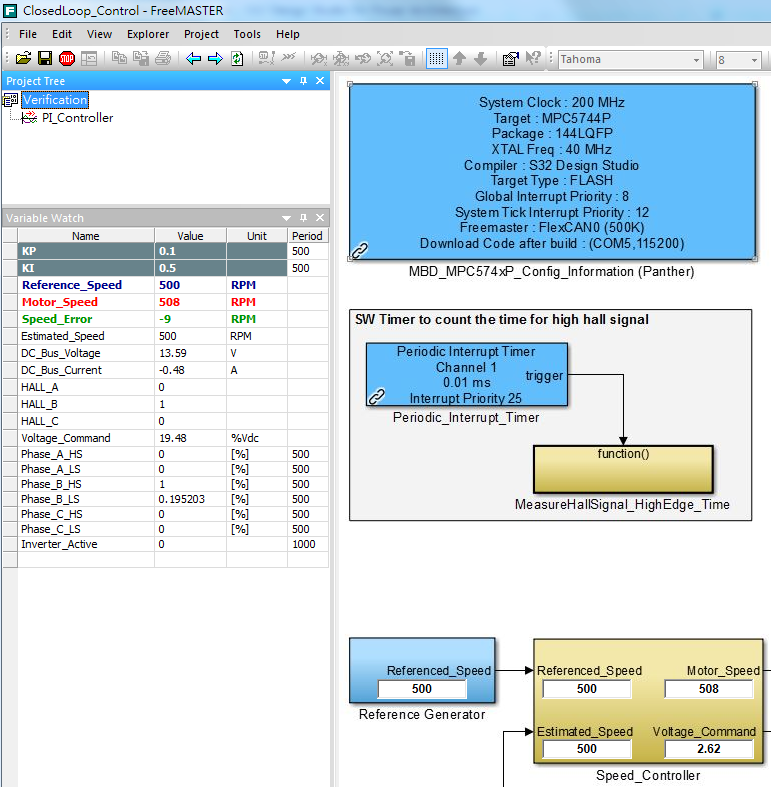Select the Verification tree node
The height and width of the screenshot is (787, 771).
click(55, 100)
